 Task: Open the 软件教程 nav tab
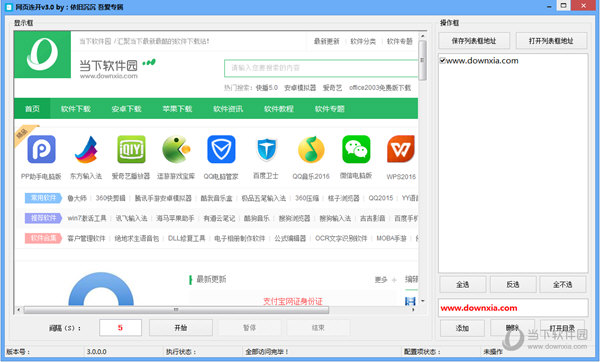point(279,109)
